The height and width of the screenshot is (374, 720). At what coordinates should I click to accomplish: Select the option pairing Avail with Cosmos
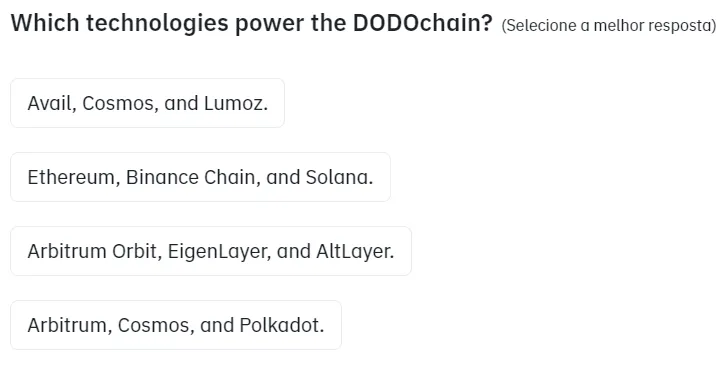147,103
